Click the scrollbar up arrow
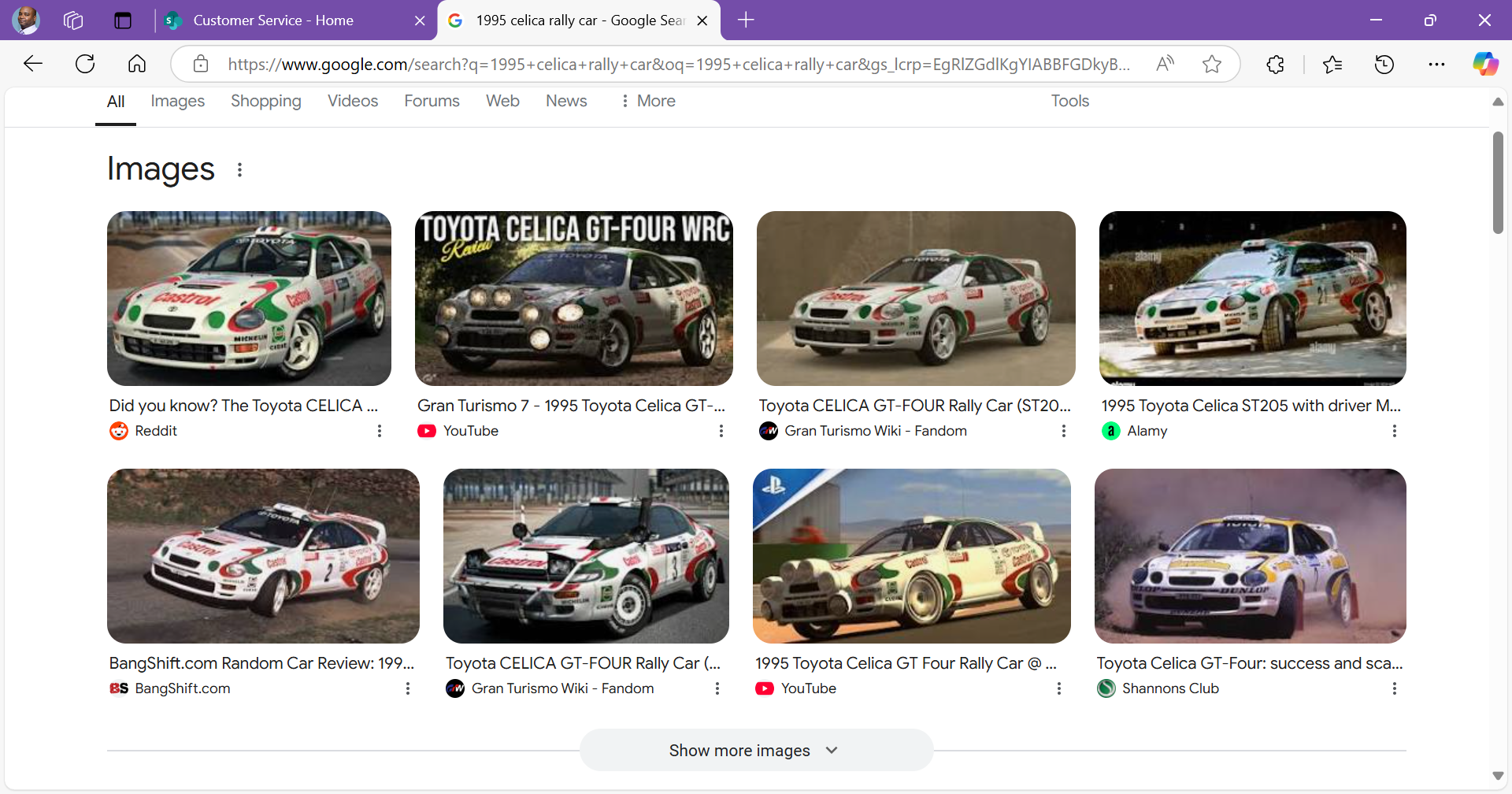 tap(1498, 102)
